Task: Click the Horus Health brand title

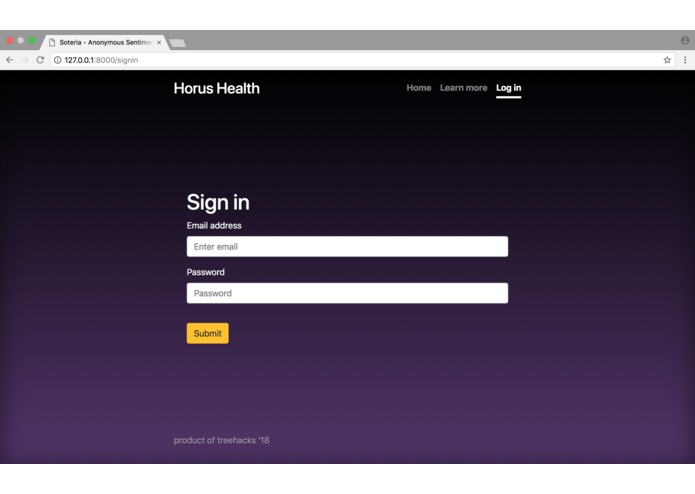Action: pos(216,88)
